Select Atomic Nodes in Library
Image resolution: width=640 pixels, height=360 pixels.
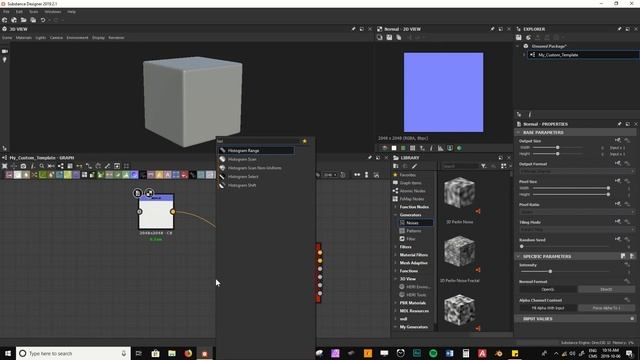pos(412,191)
